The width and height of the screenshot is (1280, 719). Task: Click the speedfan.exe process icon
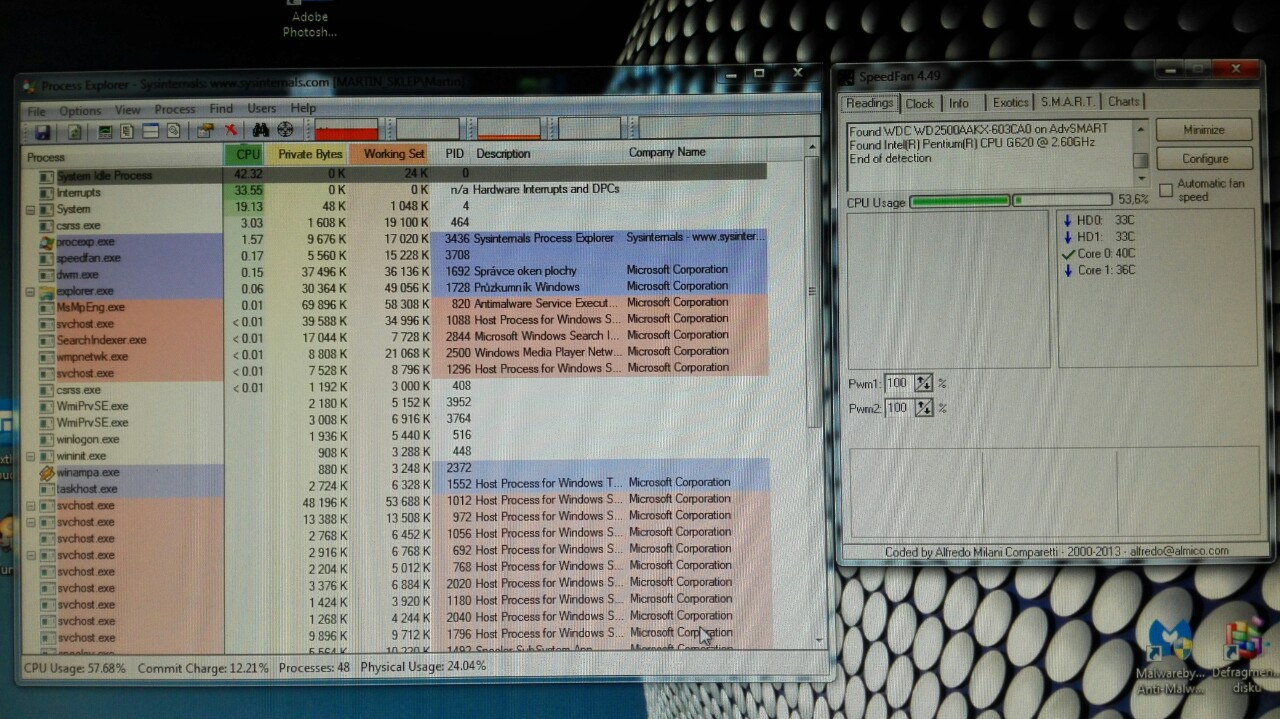click(46, 258)
